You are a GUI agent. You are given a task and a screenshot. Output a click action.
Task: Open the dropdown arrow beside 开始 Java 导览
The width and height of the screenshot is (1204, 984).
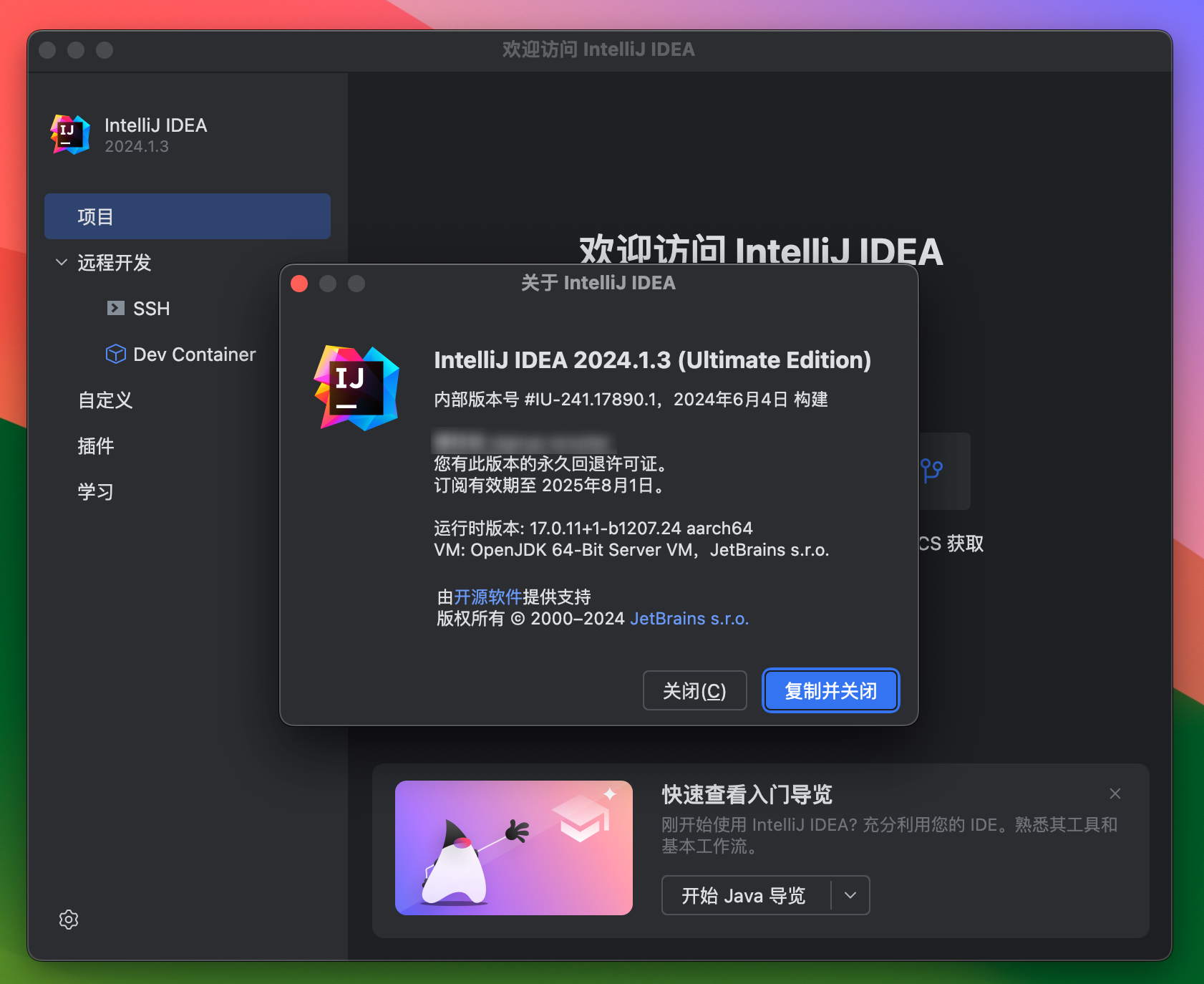850,895
